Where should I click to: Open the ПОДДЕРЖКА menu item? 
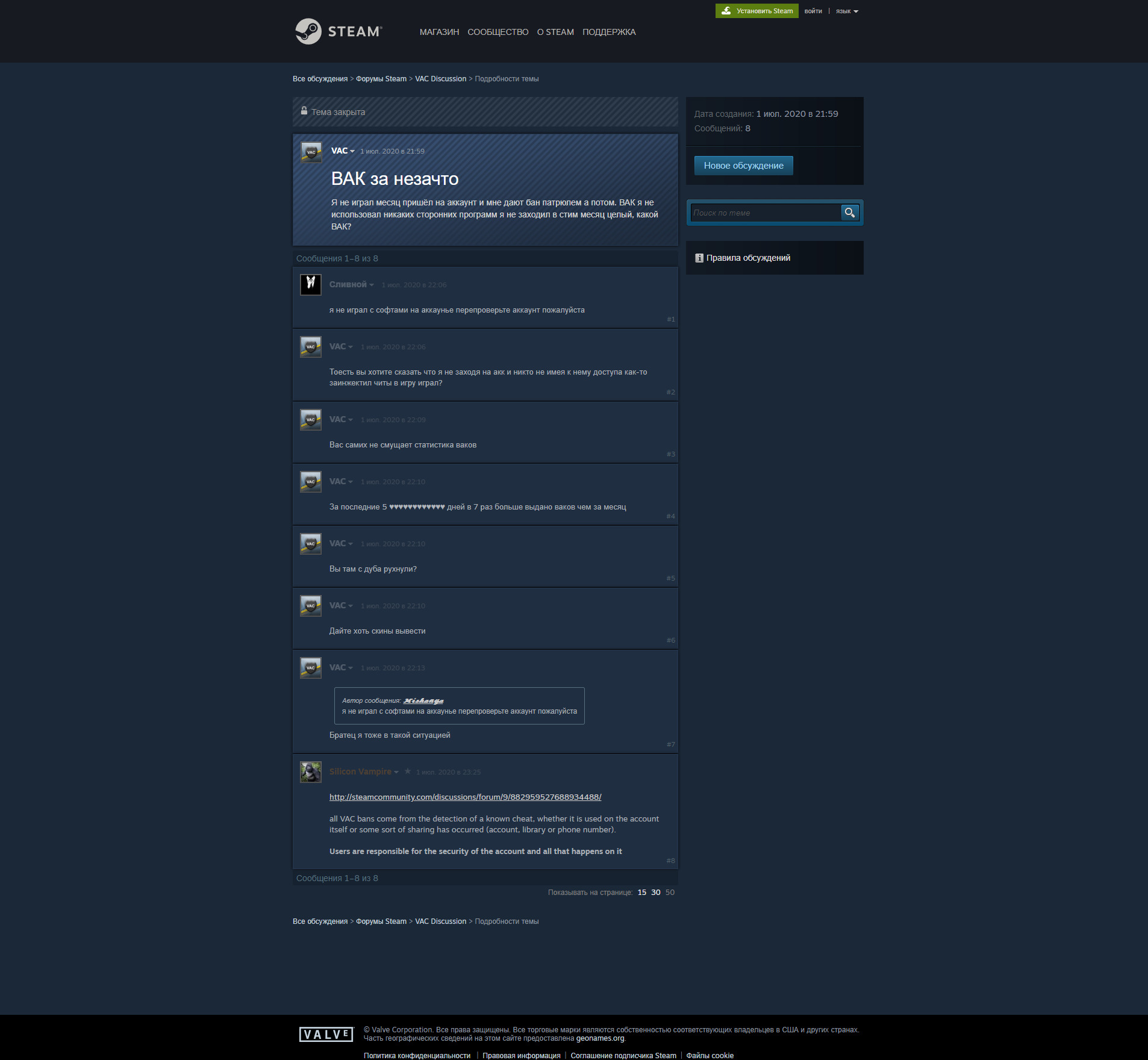pyautogui.click(x=609, y=32)
